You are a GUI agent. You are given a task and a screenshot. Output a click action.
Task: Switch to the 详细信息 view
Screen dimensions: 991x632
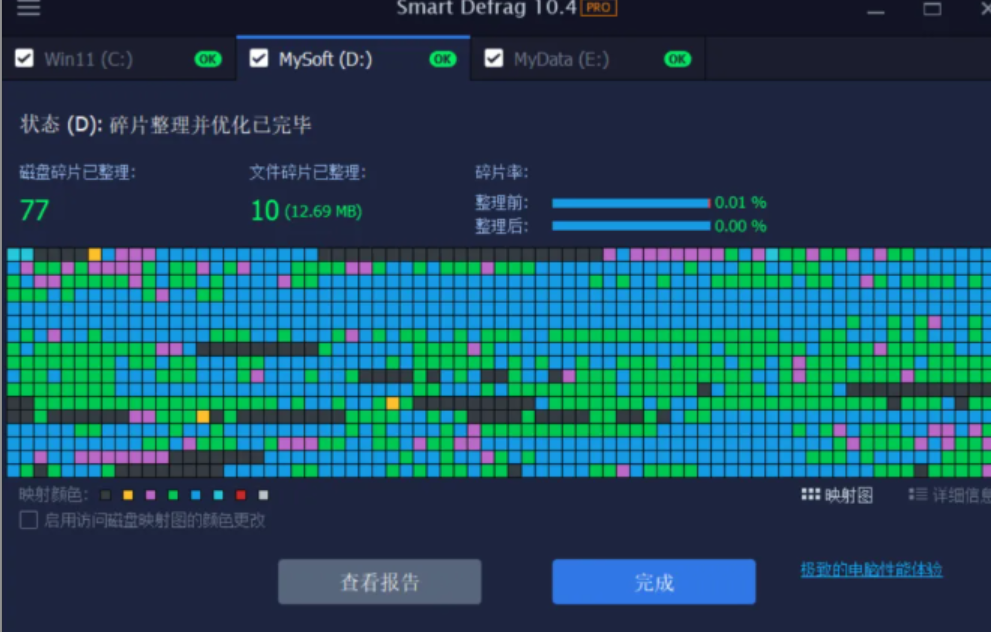[x=950, y=495]
